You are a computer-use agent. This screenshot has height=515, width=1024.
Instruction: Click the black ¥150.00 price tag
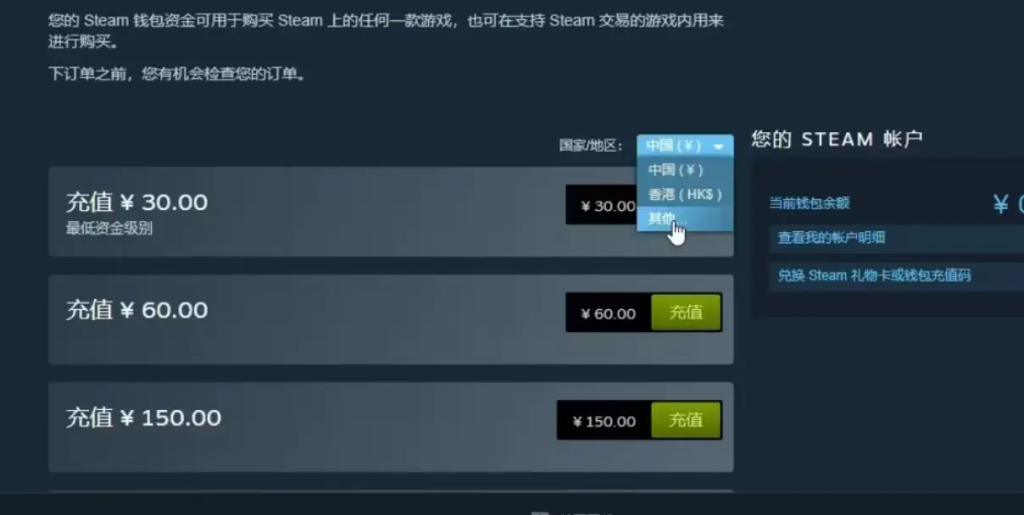point(604,421)
